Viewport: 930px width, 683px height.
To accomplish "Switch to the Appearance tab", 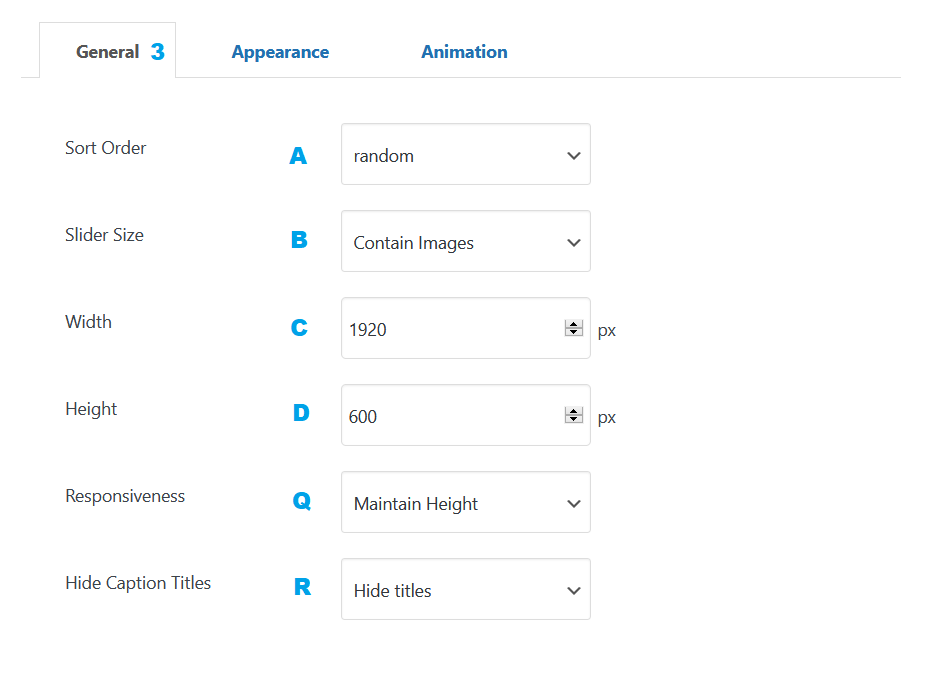I will (x=280, y=52).
